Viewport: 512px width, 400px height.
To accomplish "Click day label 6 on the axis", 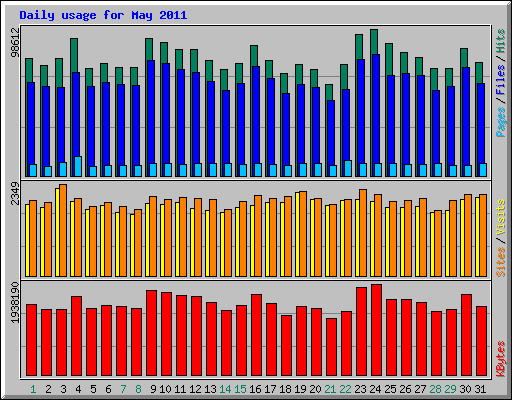I will pos(108,389).
